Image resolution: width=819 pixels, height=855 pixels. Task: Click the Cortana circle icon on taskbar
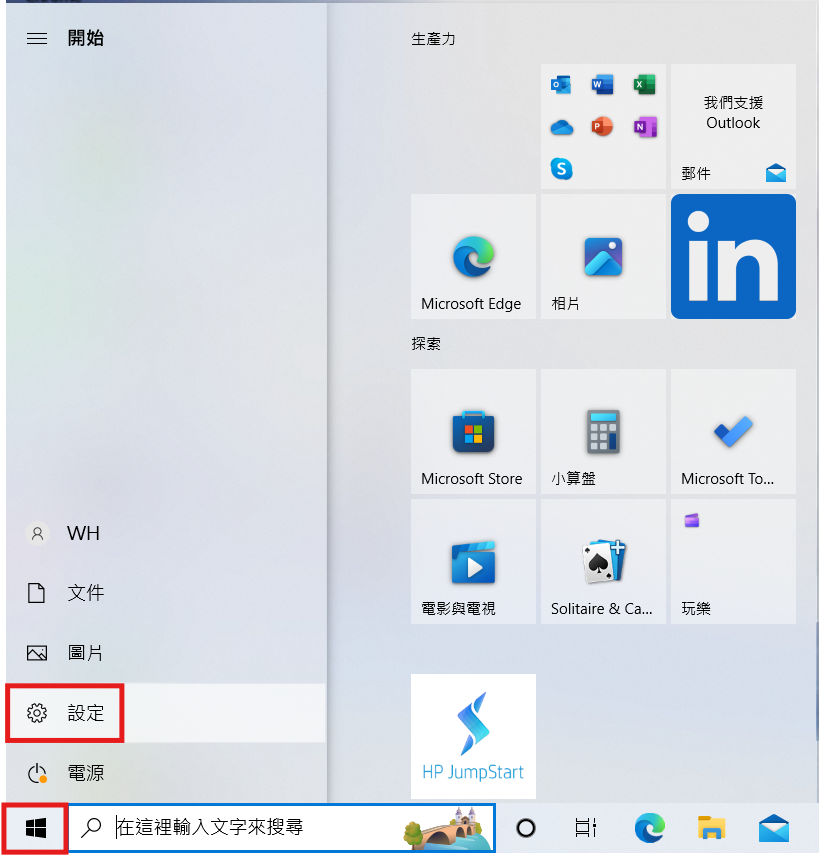(x=526, y=828)
